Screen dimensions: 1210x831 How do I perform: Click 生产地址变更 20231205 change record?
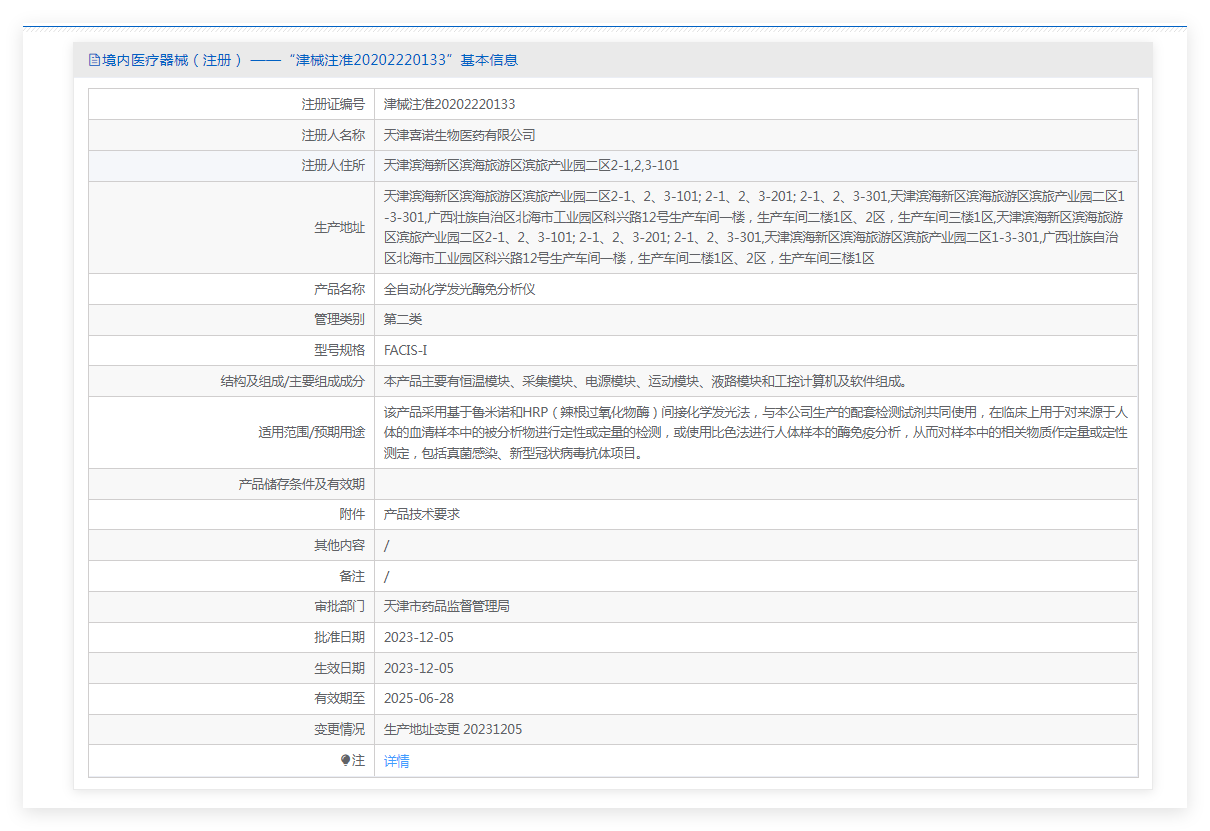click(x=452, y=729)
